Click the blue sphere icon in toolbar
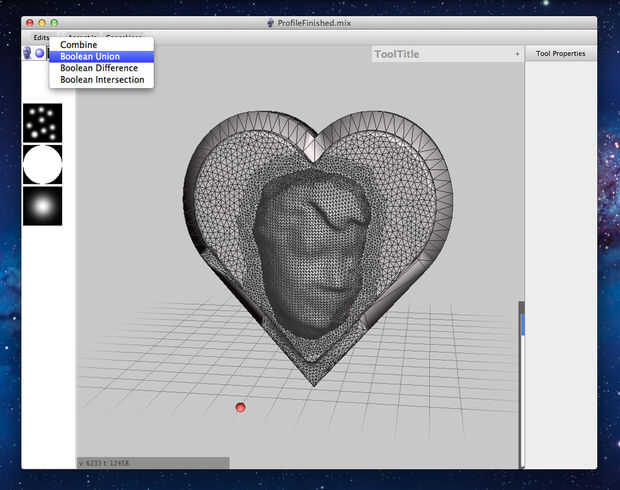The width and height of the screenshot is (620, 490). coord(40,53)
